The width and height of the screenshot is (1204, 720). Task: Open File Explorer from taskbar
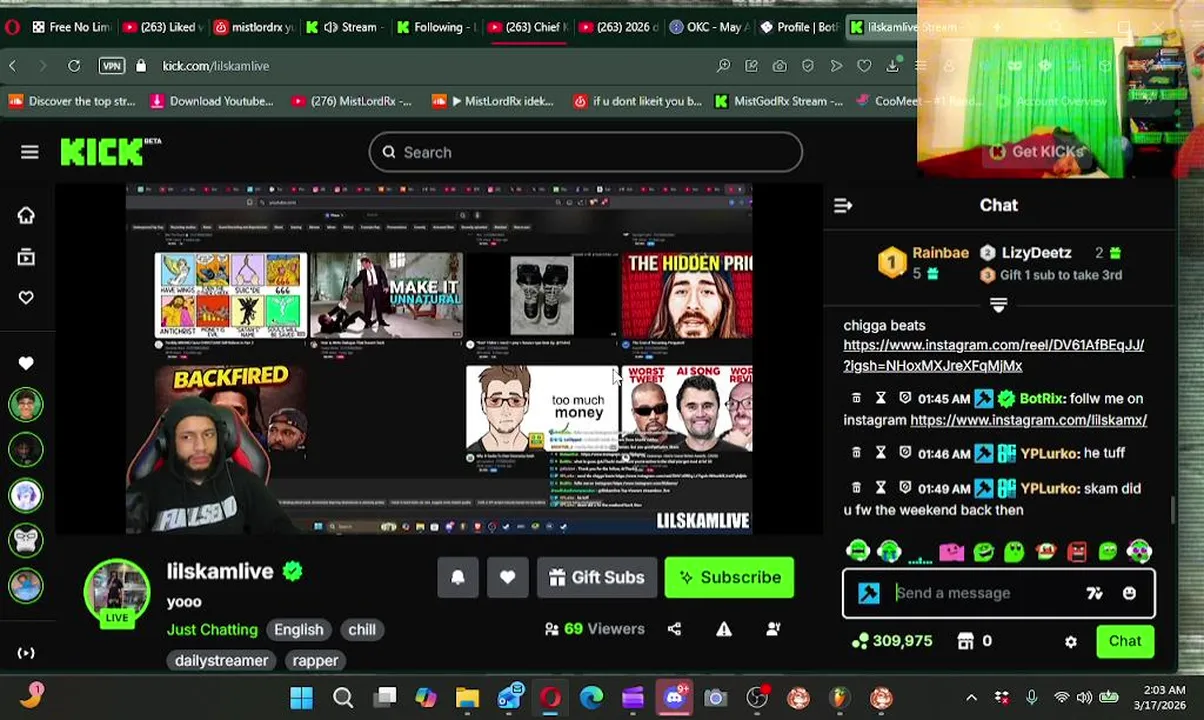pyautogui.click(x=467, y=697)
